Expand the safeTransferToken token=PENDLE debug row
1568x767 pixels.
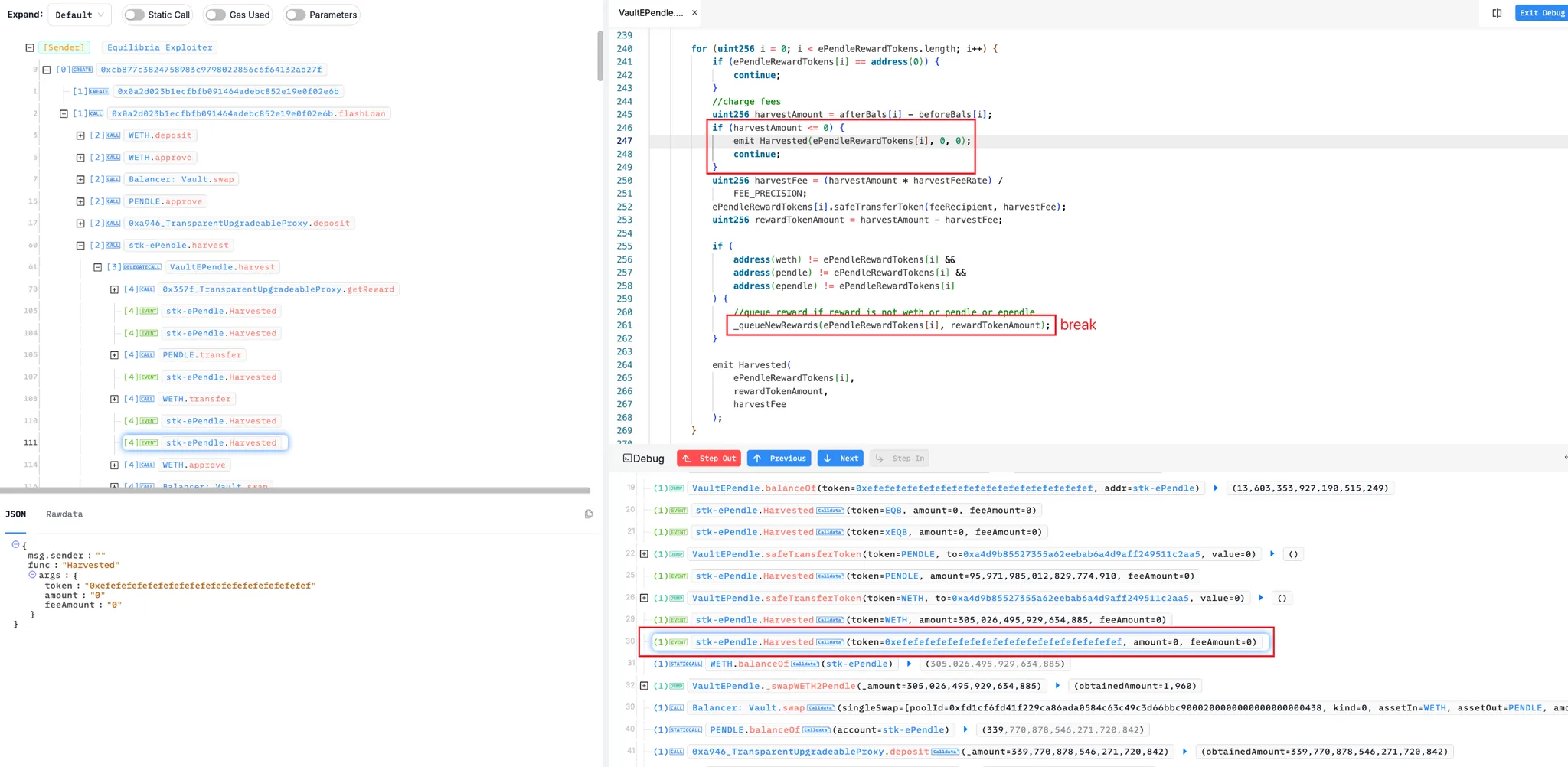pos(644,554)
